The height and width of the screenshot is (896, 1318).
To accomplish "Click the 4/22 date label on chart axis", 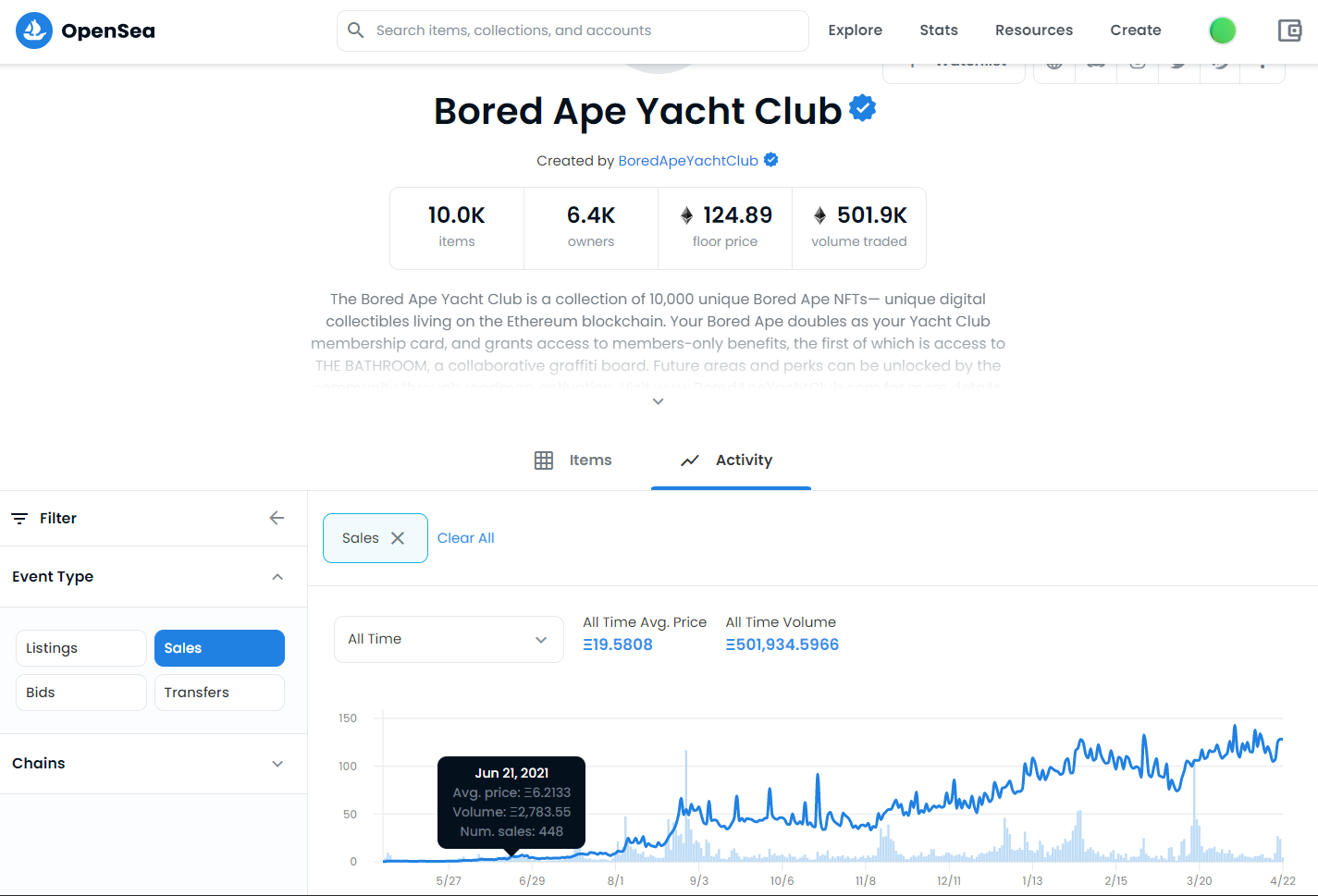I will point(1283,881).
